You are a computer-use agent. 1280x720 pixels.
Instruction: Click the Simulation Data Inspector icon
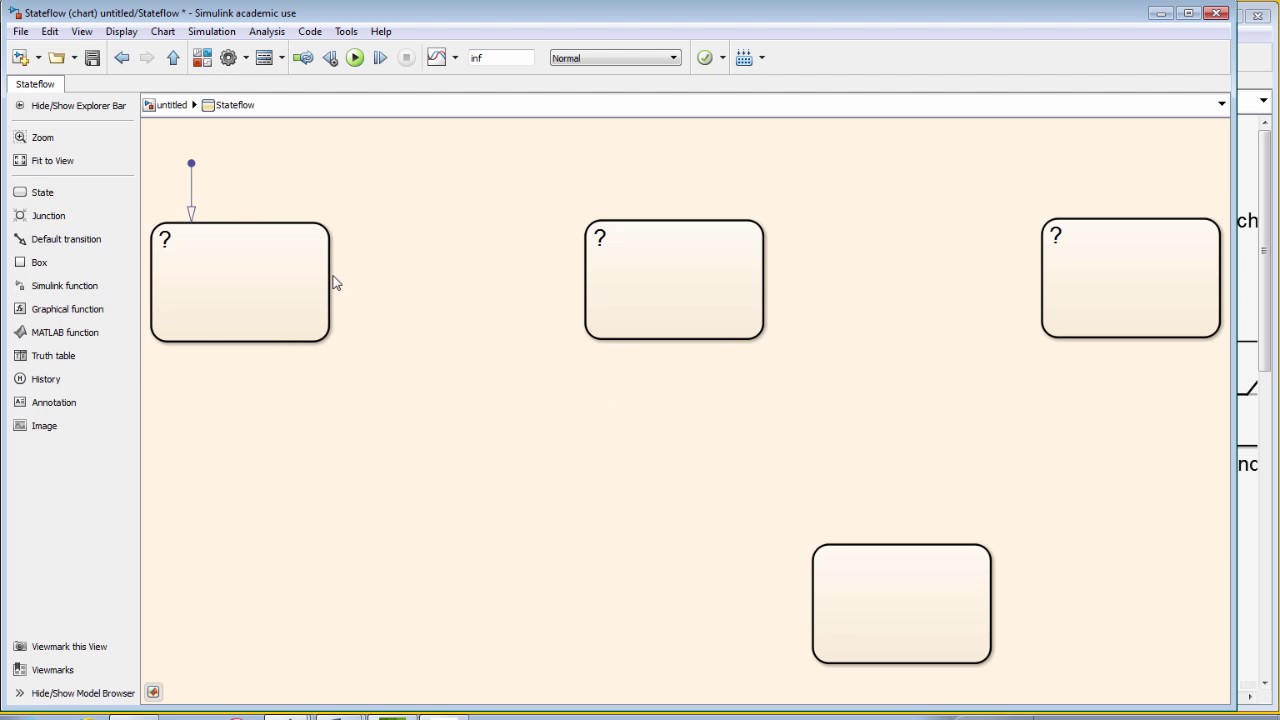click(436, 58)
